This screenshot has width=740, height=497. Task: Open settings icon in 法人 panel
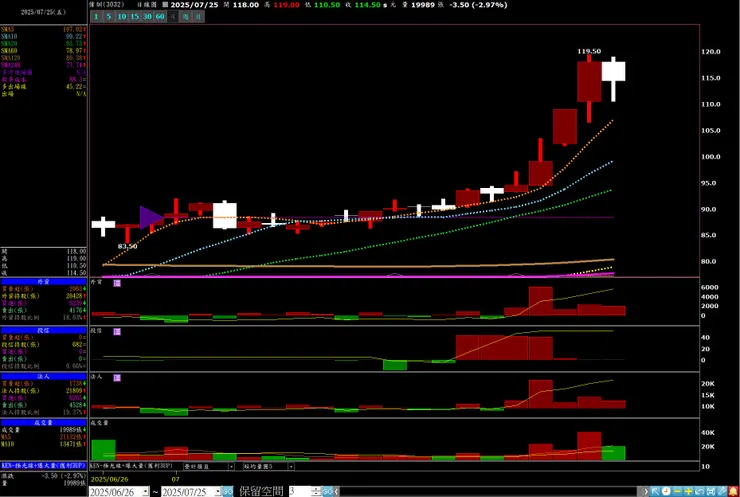[x=117, y=378]
